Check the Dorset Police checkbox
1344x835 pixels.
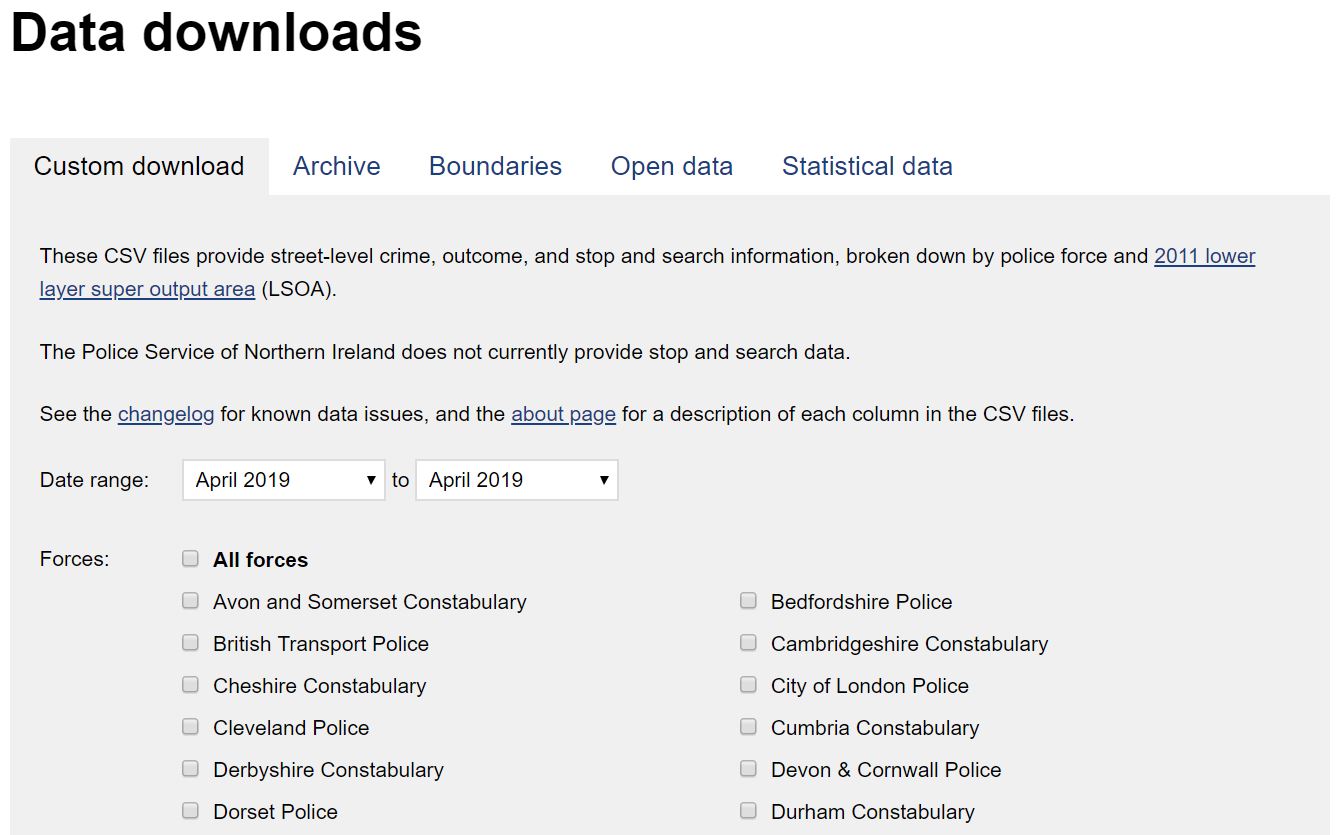coord(190,811)
